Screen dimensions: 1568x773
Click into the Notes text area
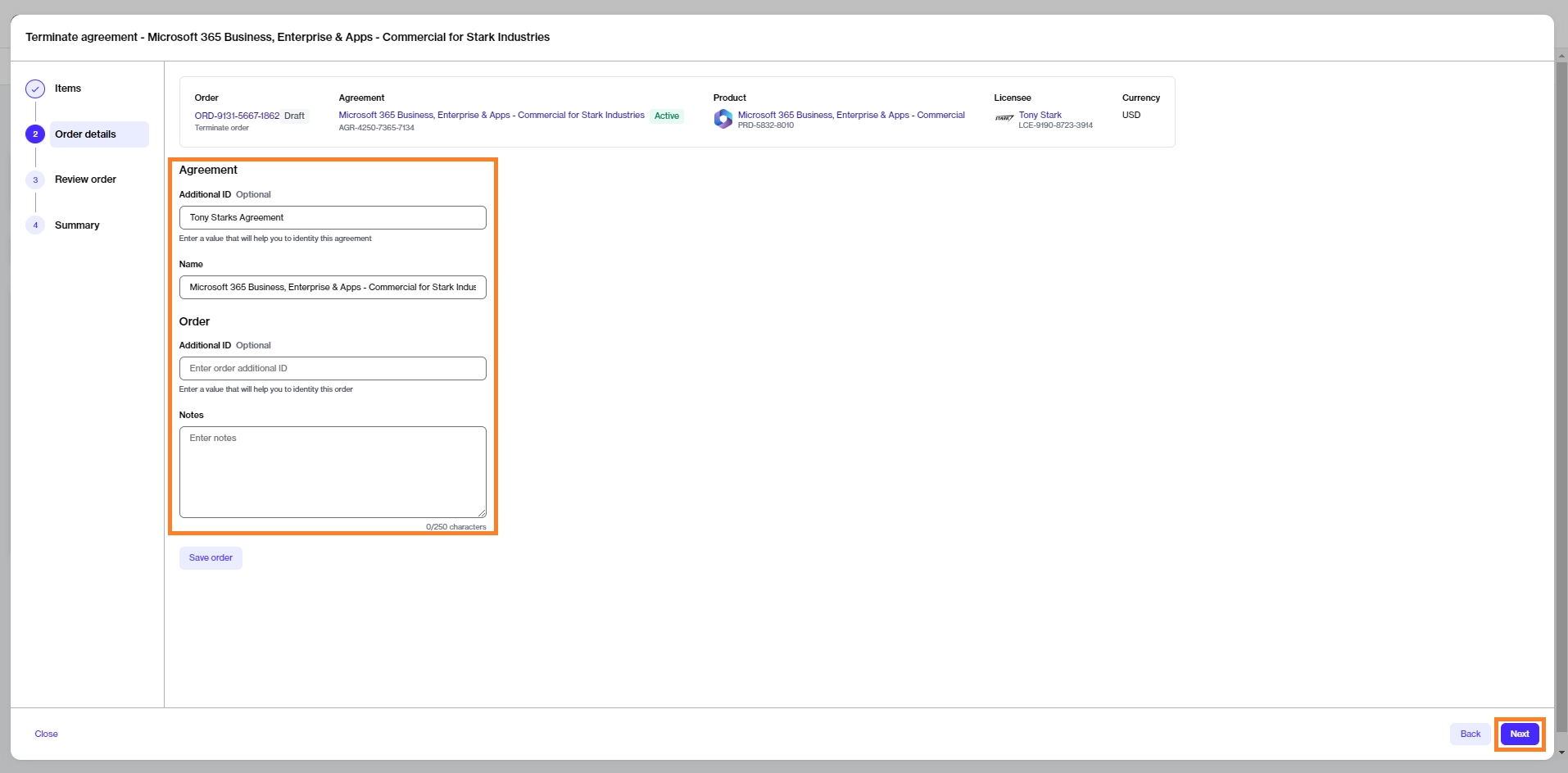(333, 471)
